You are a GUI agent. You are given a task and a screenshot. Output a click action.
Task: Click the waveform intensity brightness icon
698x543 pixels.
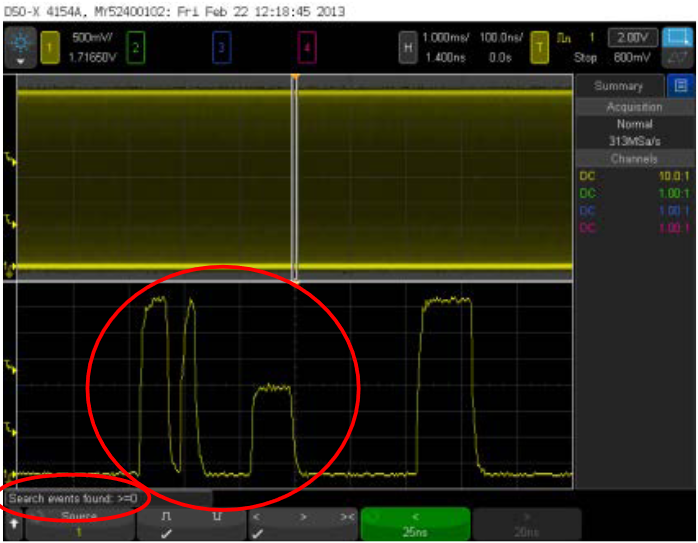(19, 45)
